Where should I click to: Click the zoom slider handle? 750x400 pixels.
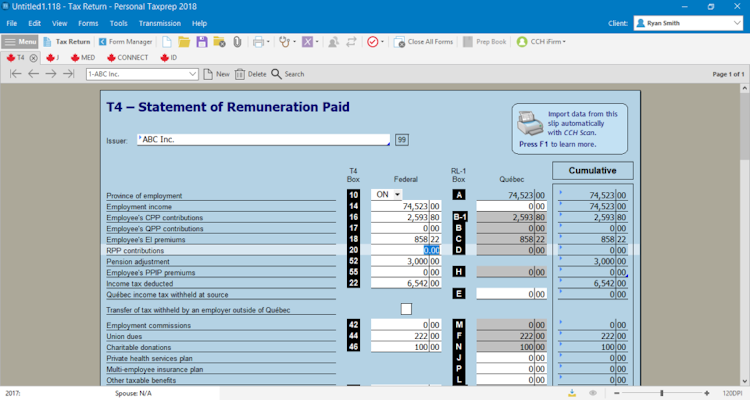662,393
